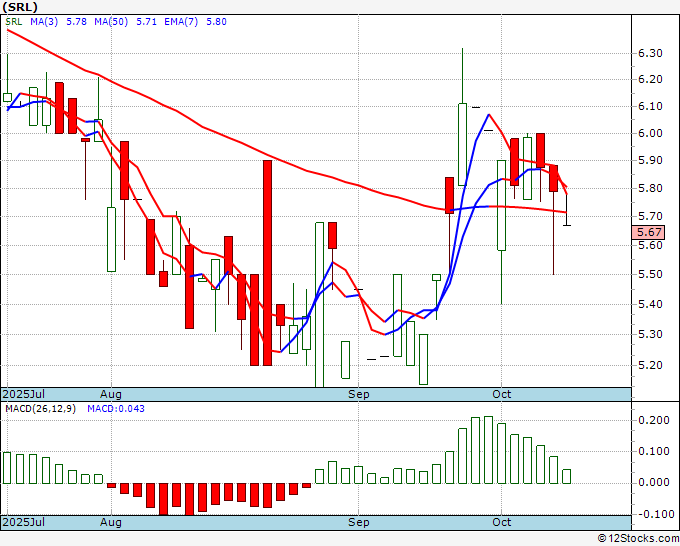Click the EMA(7) legend label
Screen dimensions: 680x546
[181, 22]
